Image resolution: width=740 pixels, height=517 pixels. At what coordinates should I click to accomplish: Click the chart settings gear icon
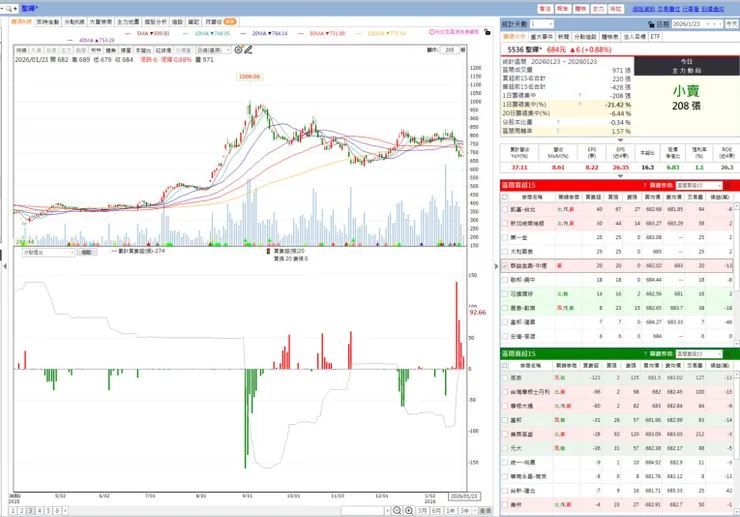(x=238, y=50)
